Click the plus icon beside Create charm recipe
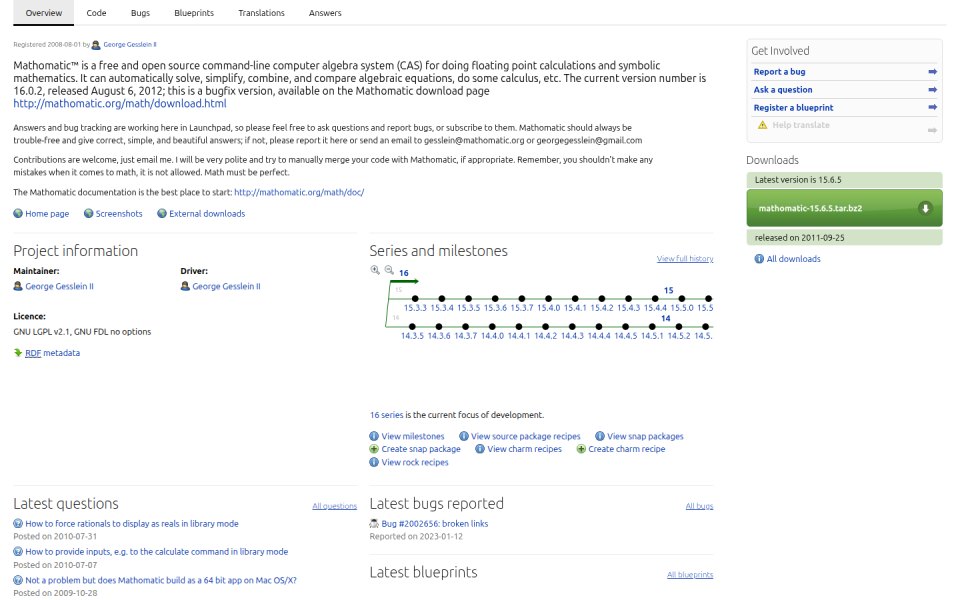This screenshot has height=600, width=960. [x=581, y=449]
